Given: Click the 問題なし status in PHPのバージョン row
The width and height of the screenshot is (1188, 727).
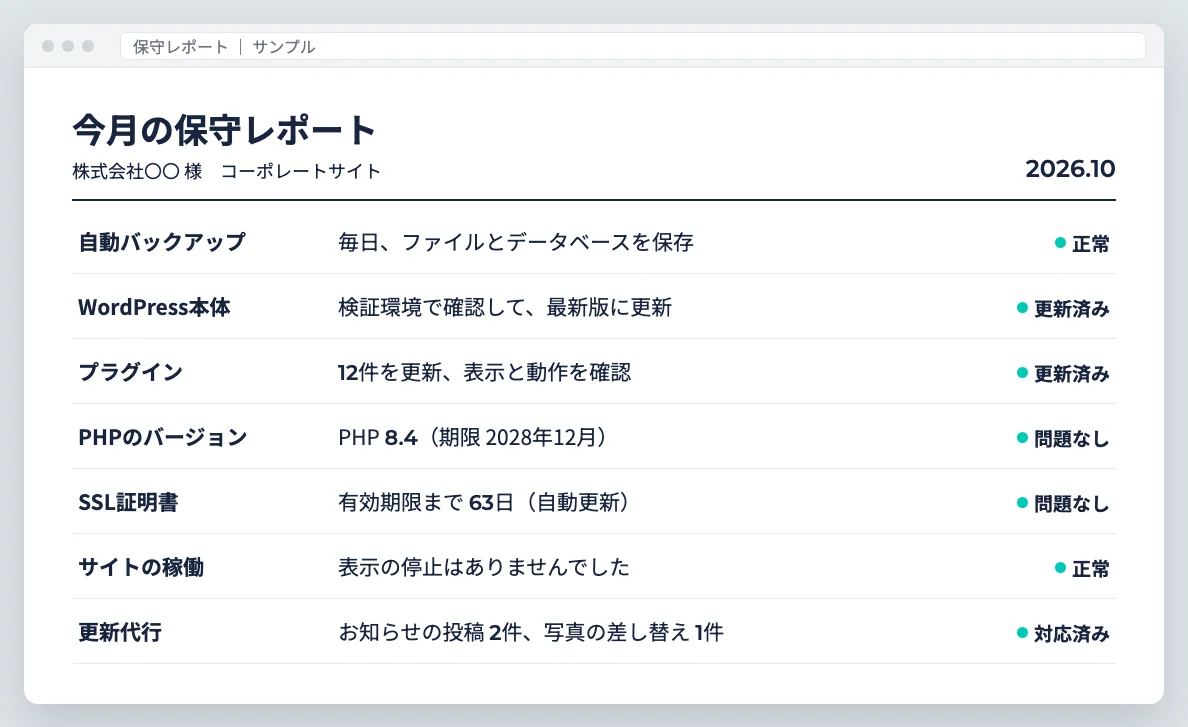Looking at the screenshot, I should pos(1071,438).
